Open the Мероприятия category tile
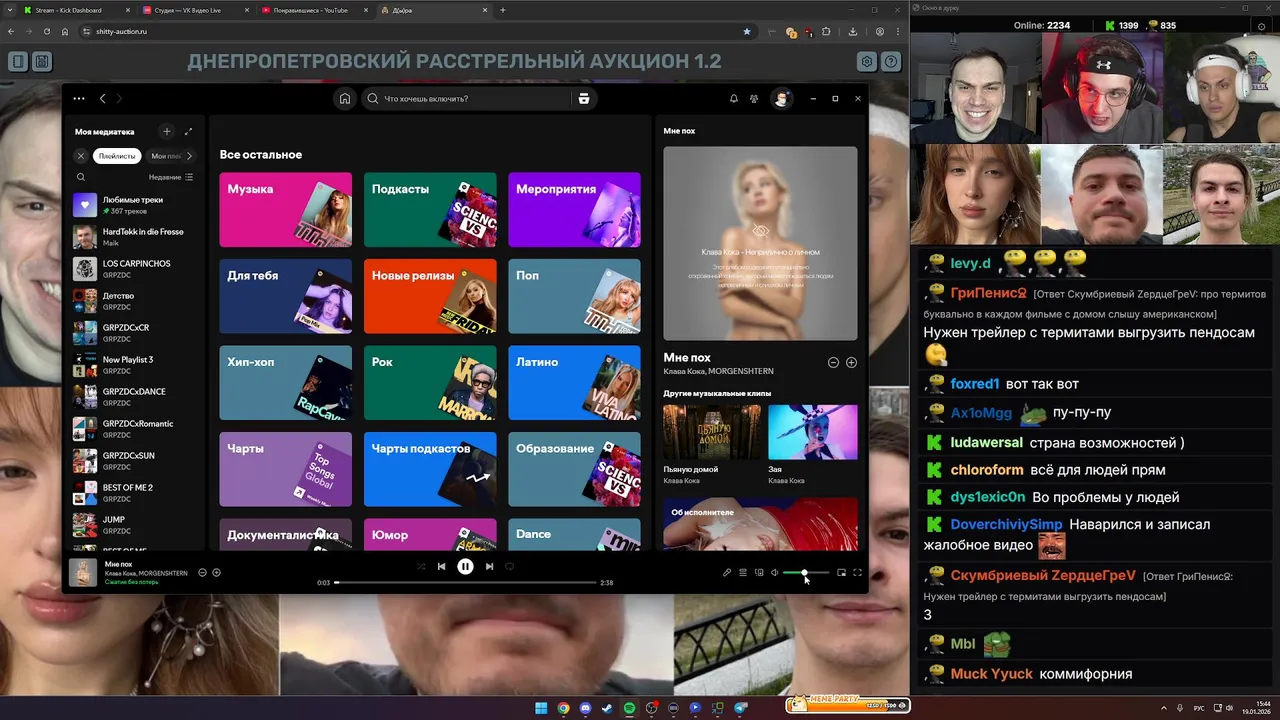This screenshot has height=720, width=1280. 574,210
